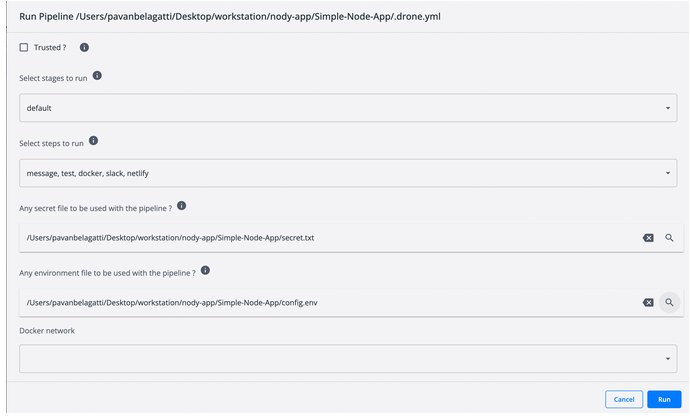
Task: Browse for a secret file with search icon
Action: point(669,237)
